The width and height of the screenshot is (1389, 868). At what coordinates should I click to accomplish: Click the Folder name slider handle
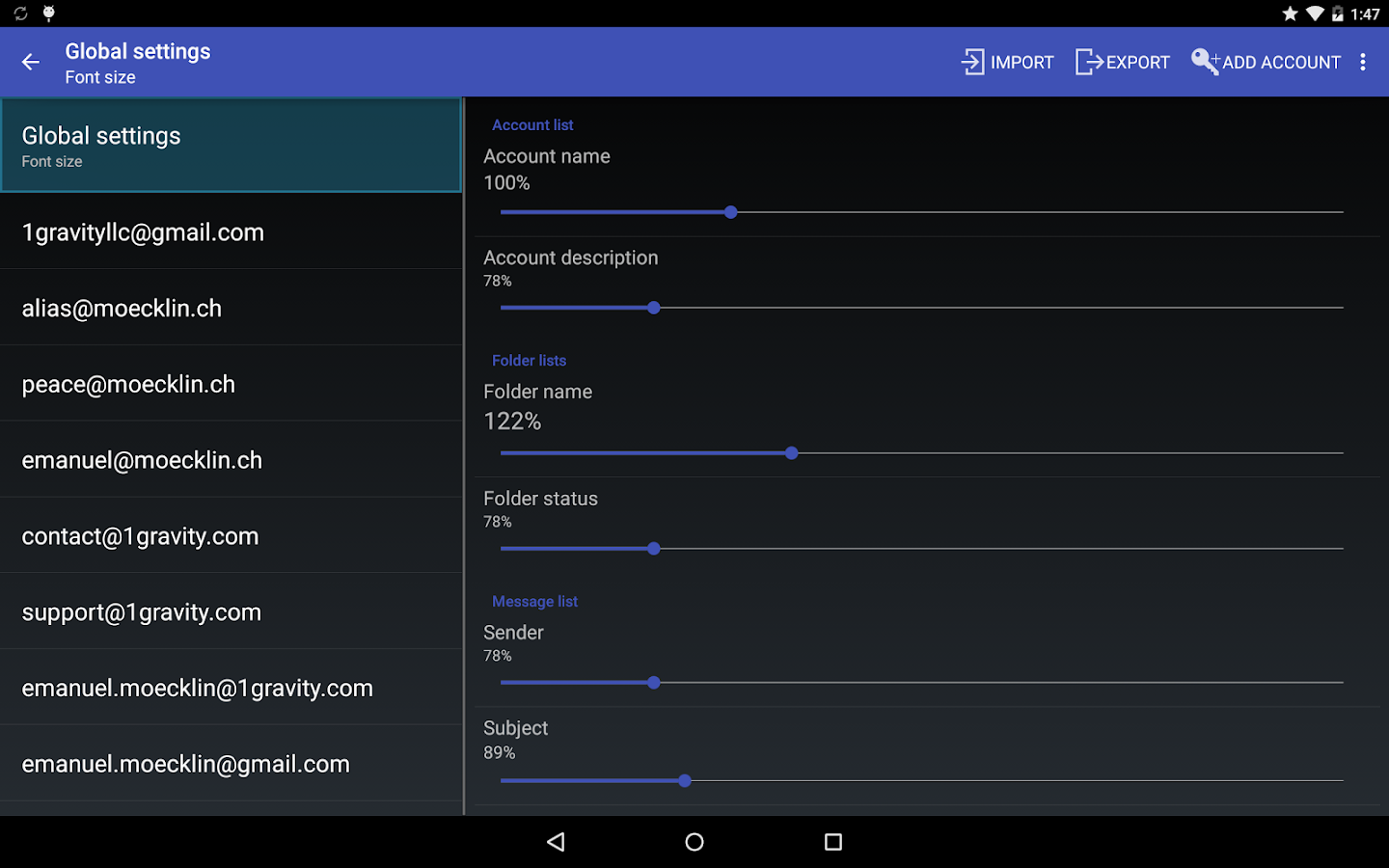click(792, 453)
